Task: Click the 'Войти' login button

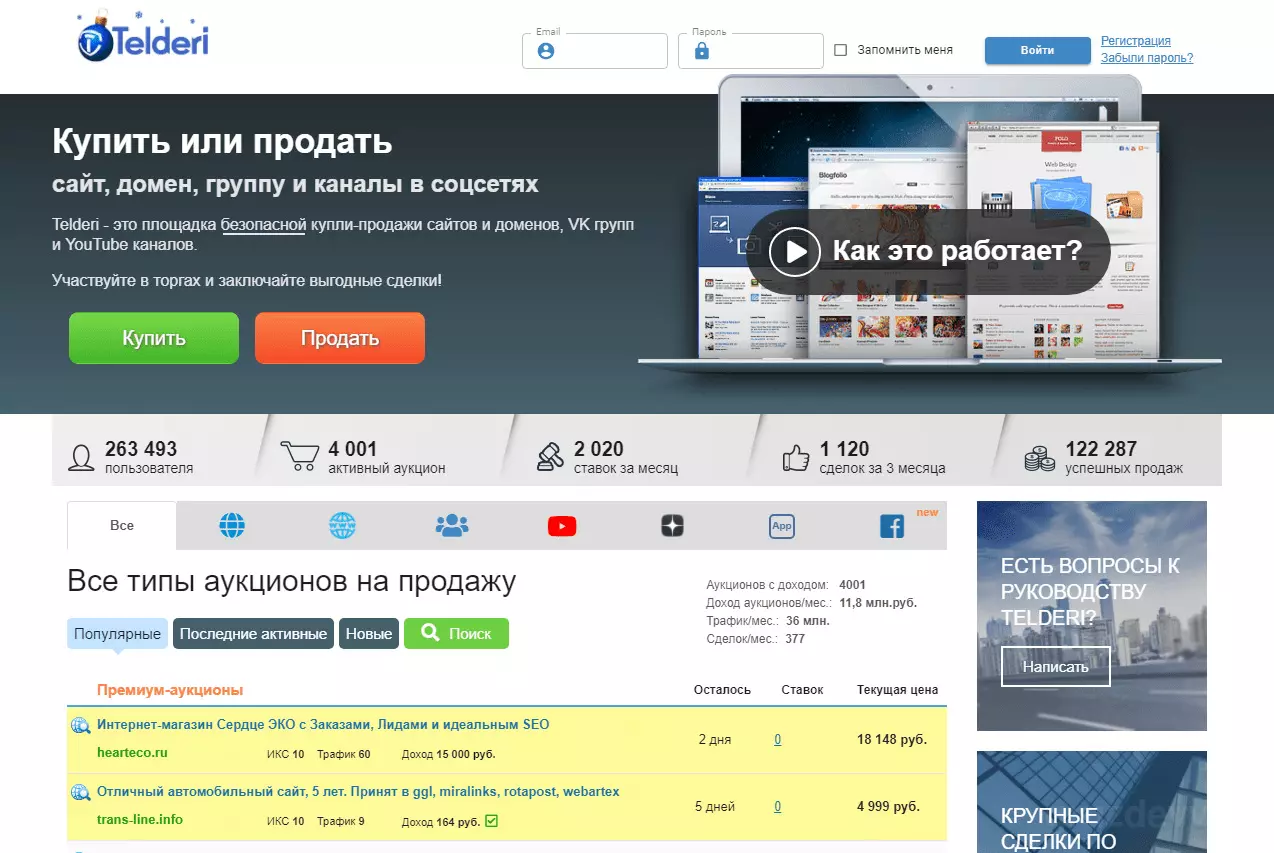Action: point(1037,50)
